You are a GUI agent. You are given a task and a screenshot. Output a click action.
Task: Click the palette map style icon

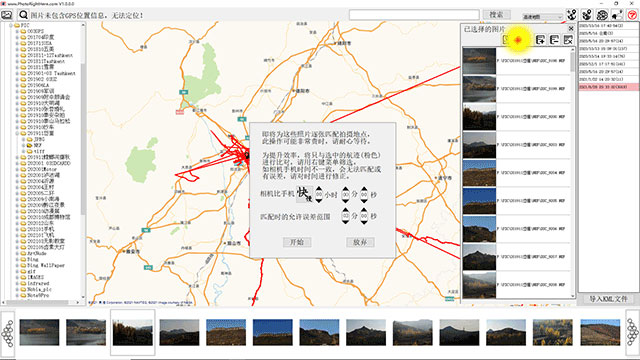click(x=602, y=15)
